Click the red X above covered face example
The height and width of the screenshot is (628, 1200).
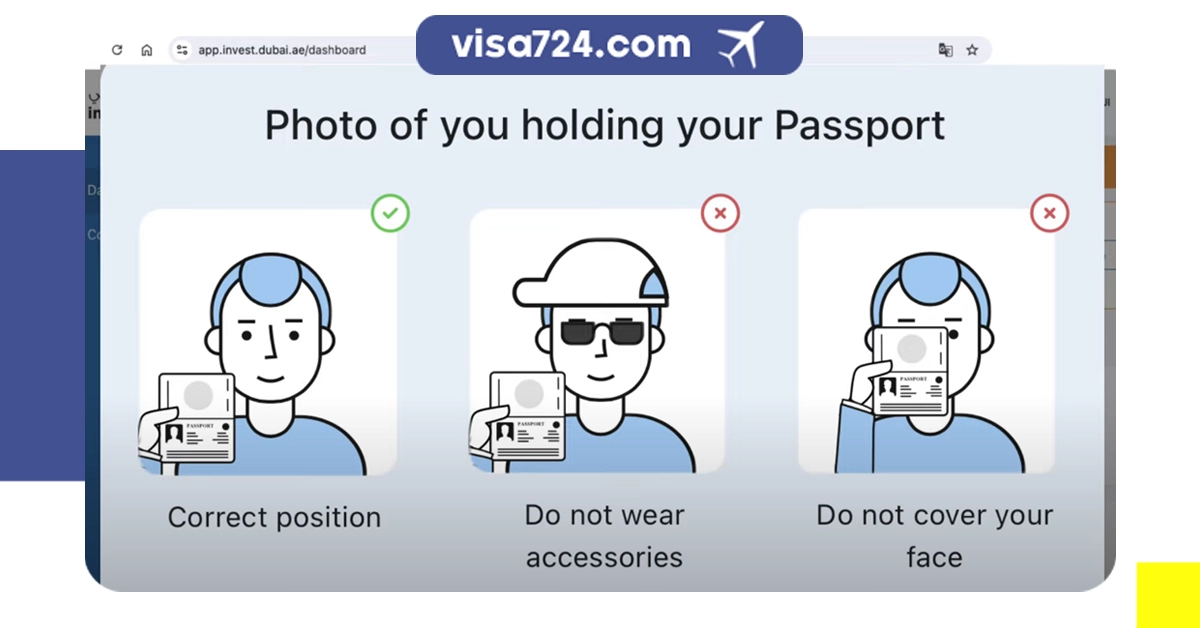click(x=1049, y=213)
